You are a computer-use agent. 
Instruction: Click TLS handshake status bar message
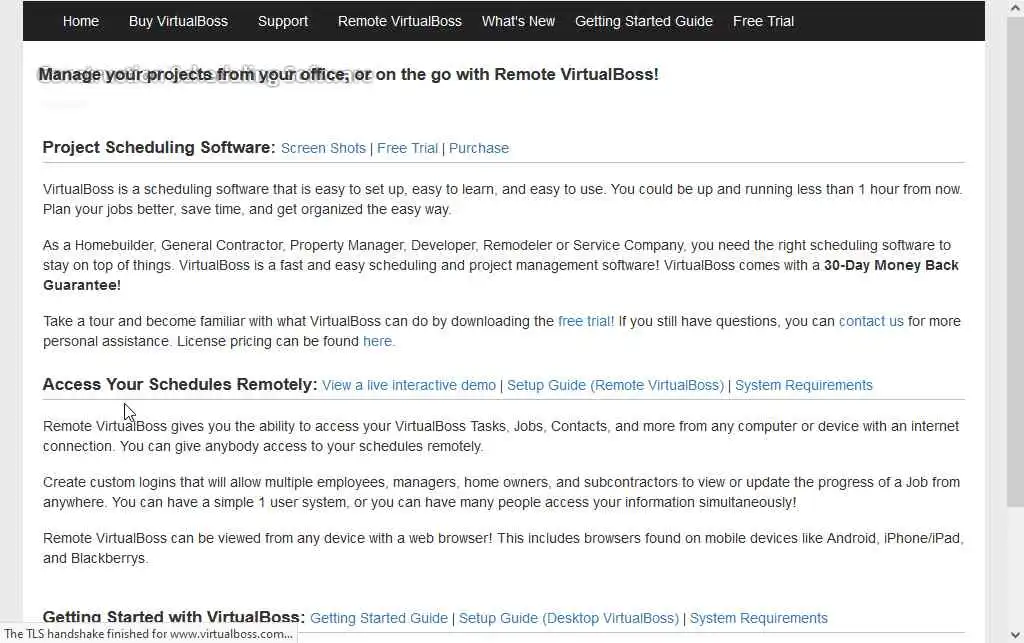point(148,634)
